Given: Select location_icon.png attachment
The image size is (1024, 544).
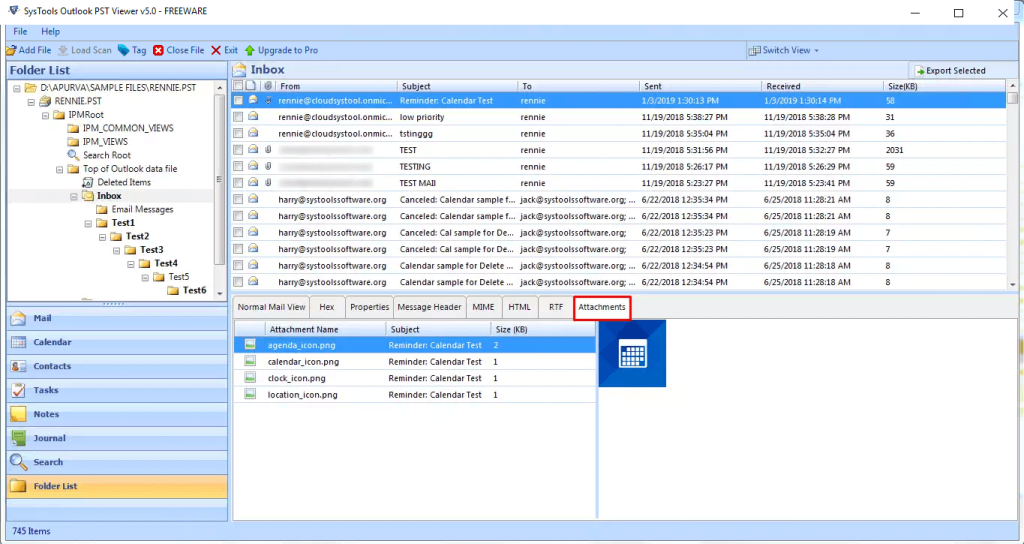Looking at the screenshot, I should [x=415, y=394].
